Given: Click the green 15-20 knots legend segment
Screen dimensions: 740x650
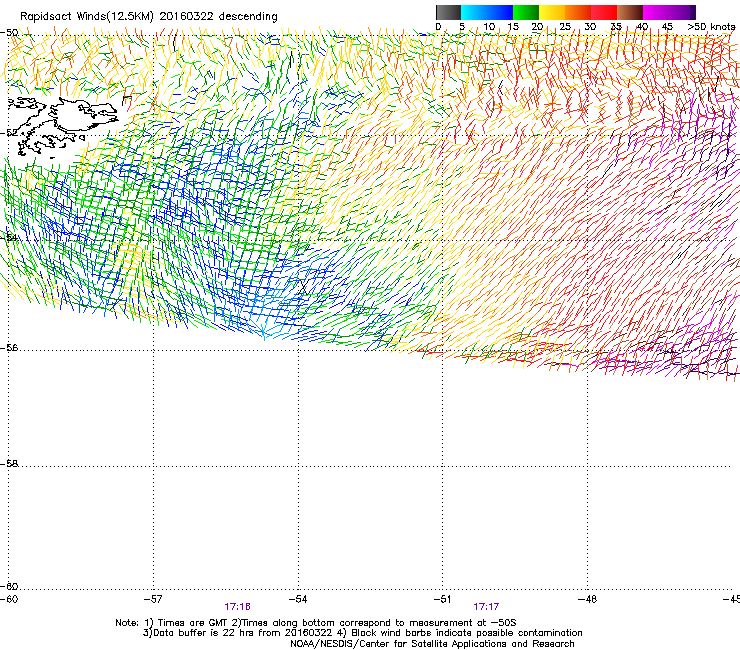Looking at the screenshot, I should pyautogui.click(x=526, y=12).
